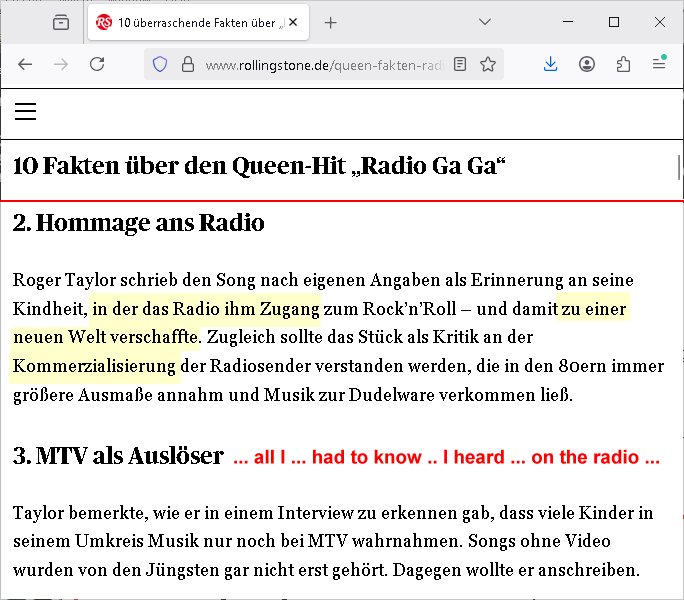
Task: Open the Firefox application menu
Action: (659, 64)
